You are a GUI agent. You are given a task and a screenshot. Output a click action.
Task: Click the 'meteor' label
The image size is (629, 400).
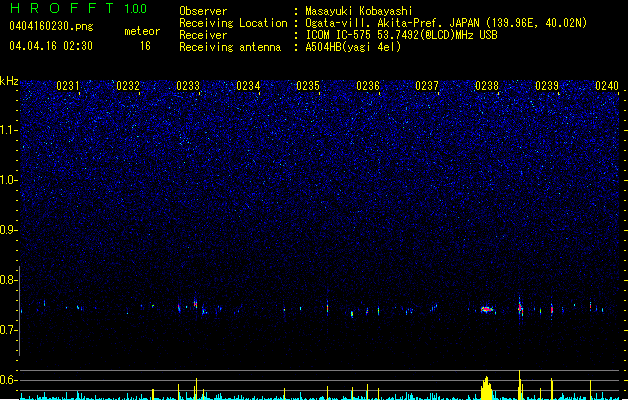click(142, 31)
